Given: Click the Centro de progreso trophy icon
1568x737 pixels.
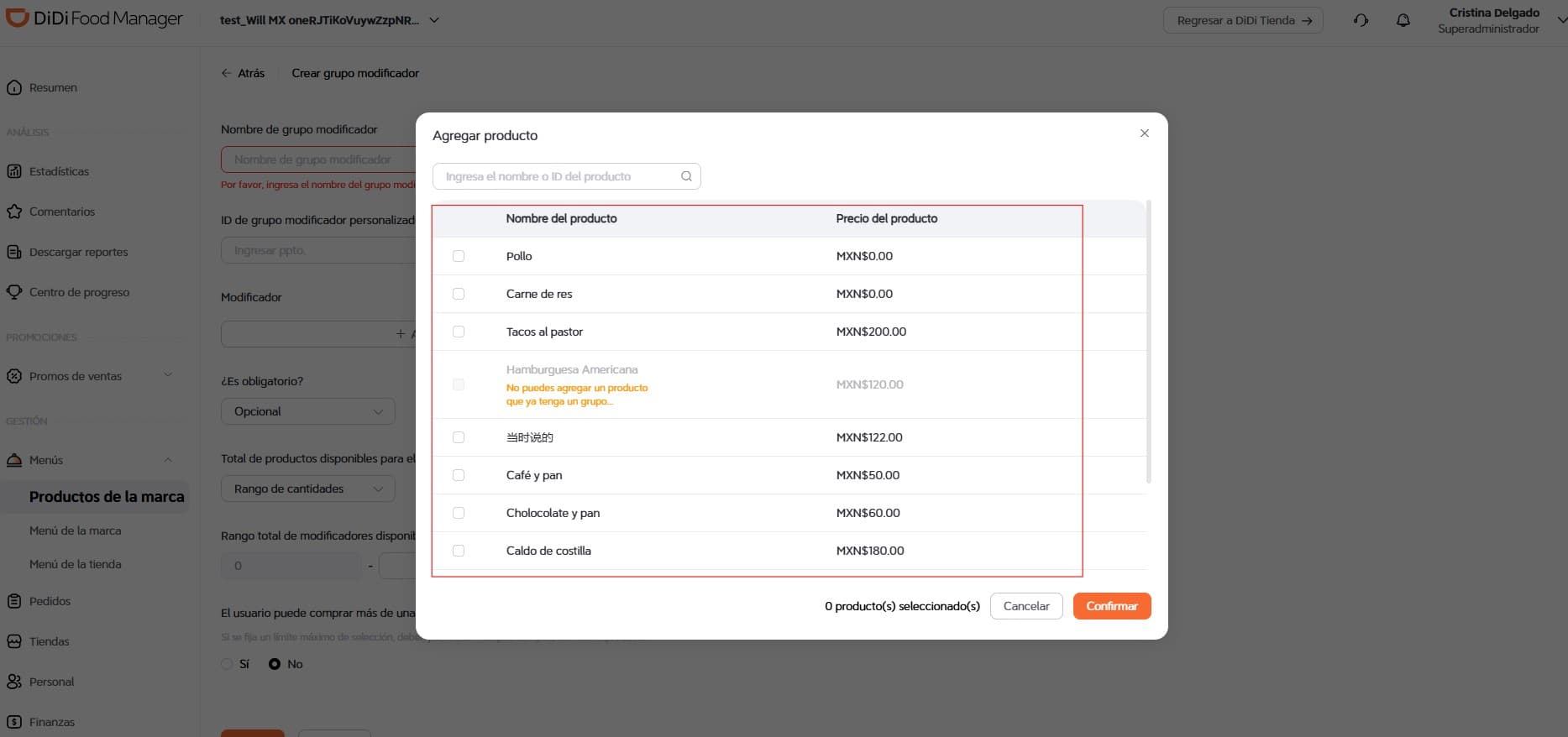Looking at the screenshot, I should pos(14,292).
